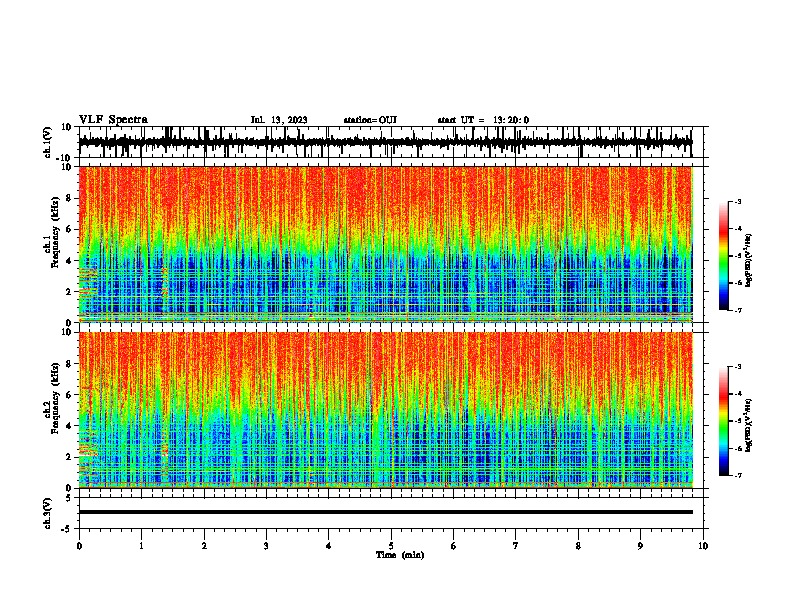Click the ch.2 spectrogram "6" kHz tick label
The height and width of the screenshot is (612, 792).
pos(69,394)
